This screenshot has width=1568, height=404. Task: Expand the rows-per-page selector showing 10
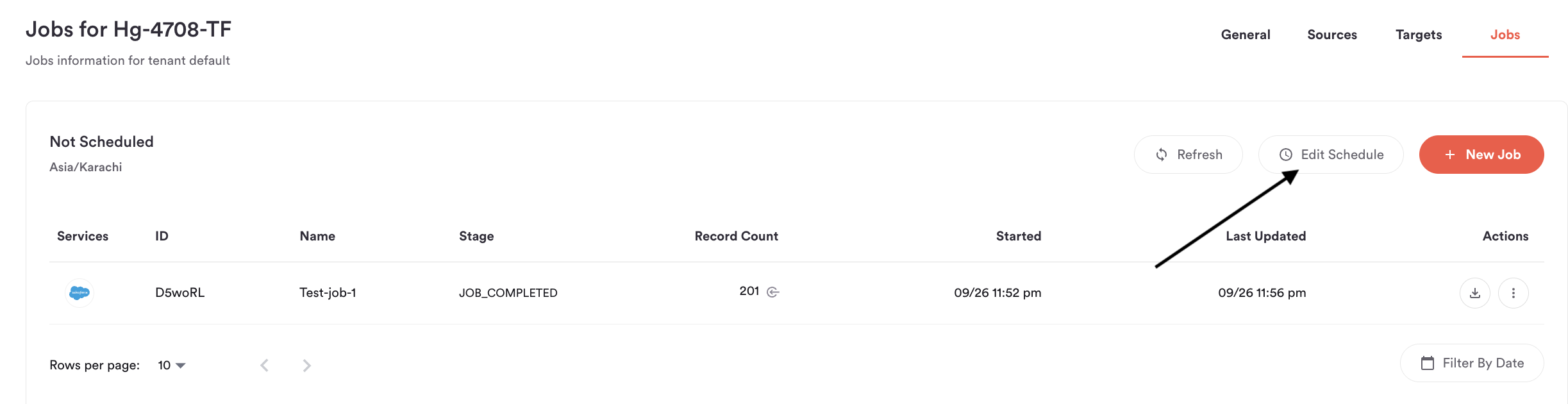169,366
